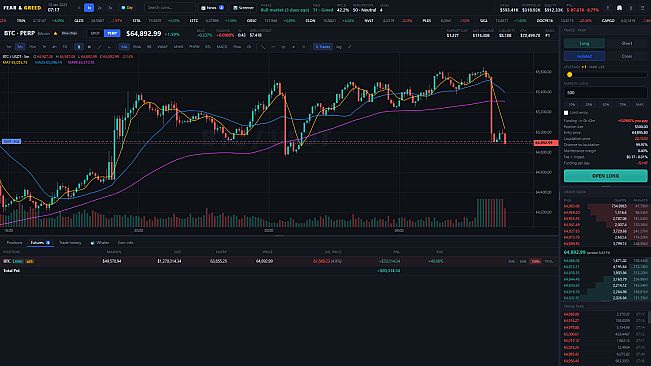Screen dimensions: 651x366
Task: Open the Screener
Action: (243, 7)
